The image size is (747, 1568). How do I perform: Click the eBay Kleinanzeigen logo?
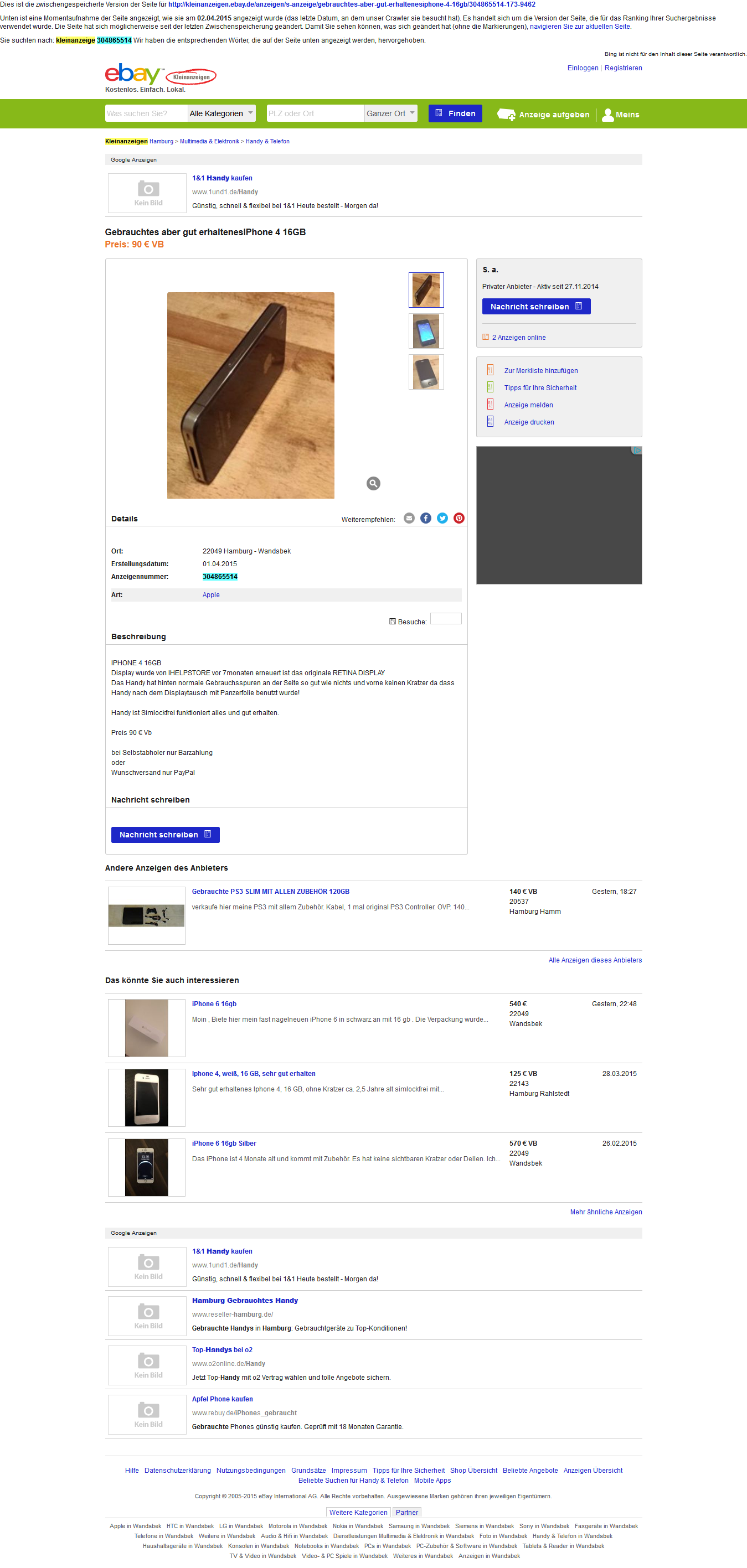point(160,78)
